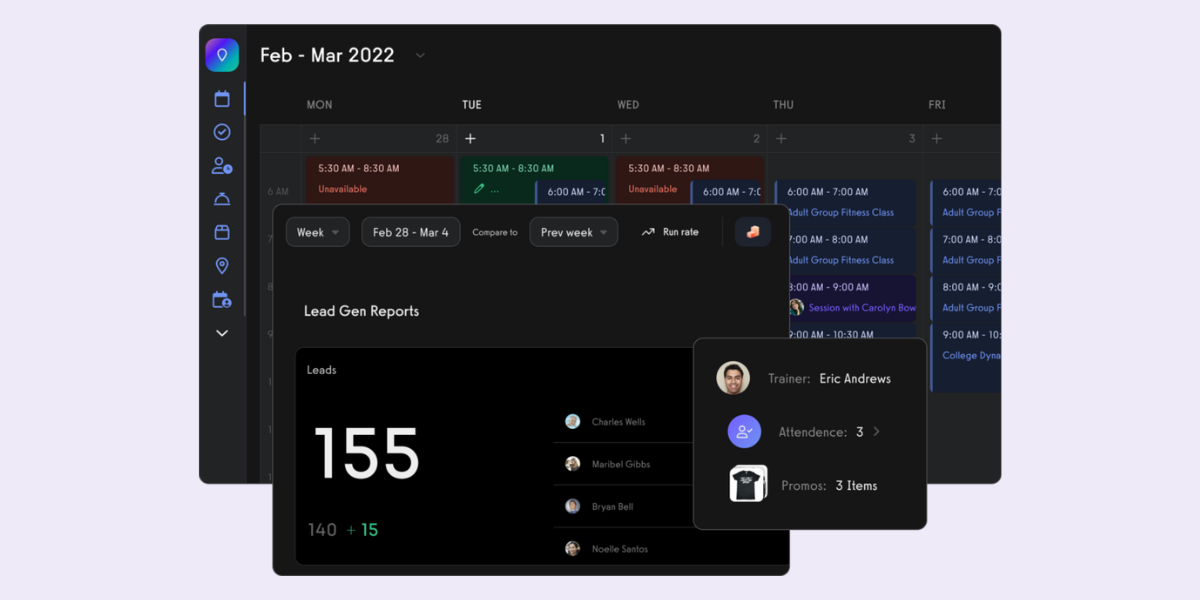This screenshot has height=600, width=1200.
Task: Add an event on Tuesday 1 with plus
Action: (x=470, y=139)
